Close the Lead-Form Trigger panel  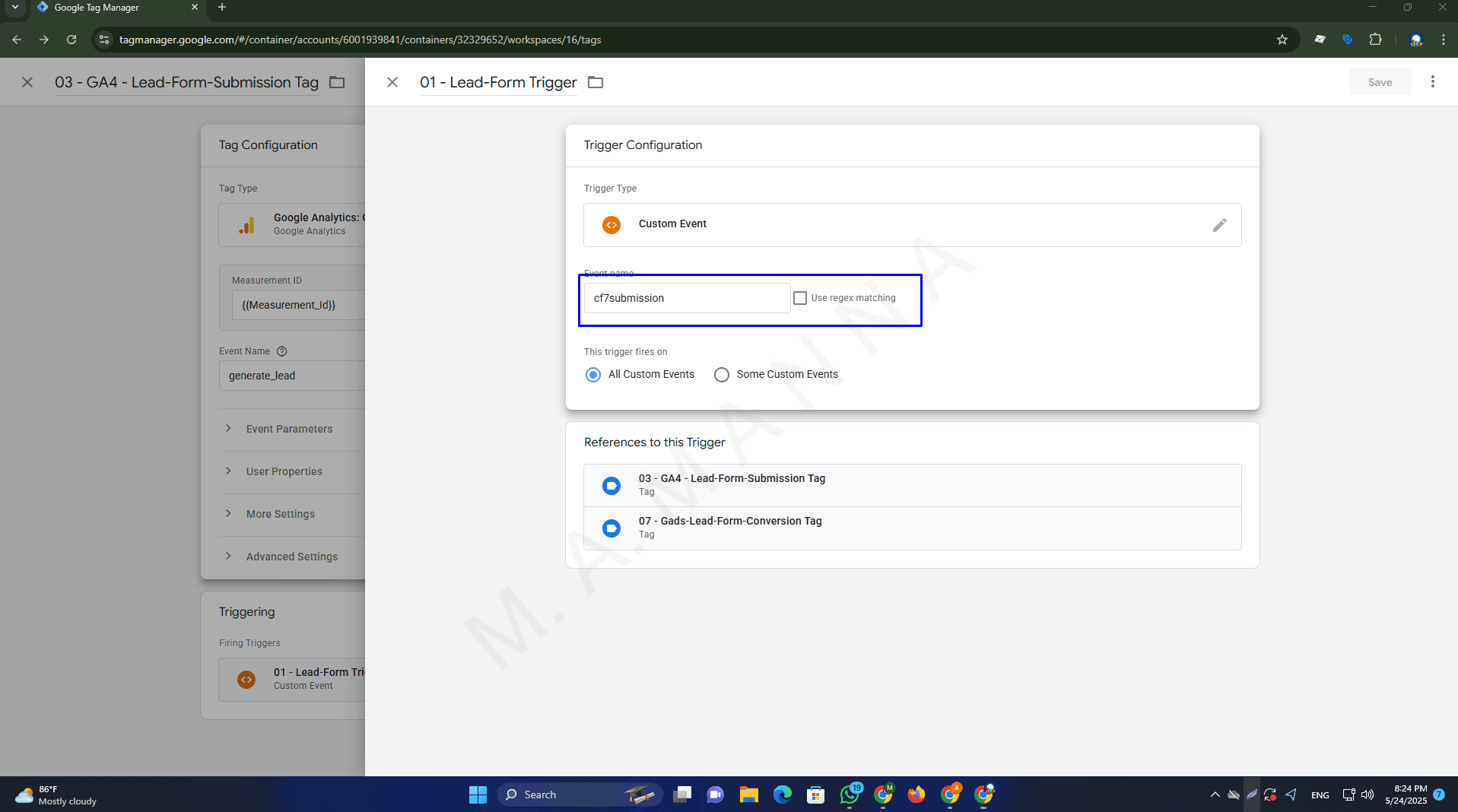392,82
